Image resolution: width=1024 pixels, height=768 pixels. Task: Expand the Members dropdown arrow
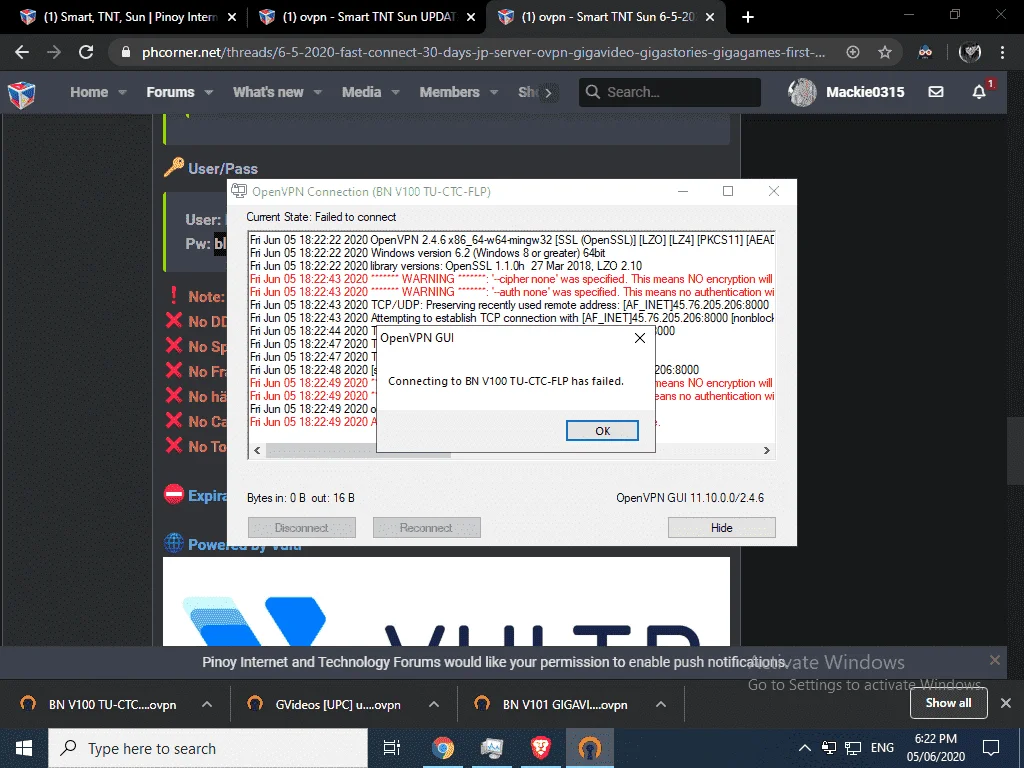[x=494, y=93]
